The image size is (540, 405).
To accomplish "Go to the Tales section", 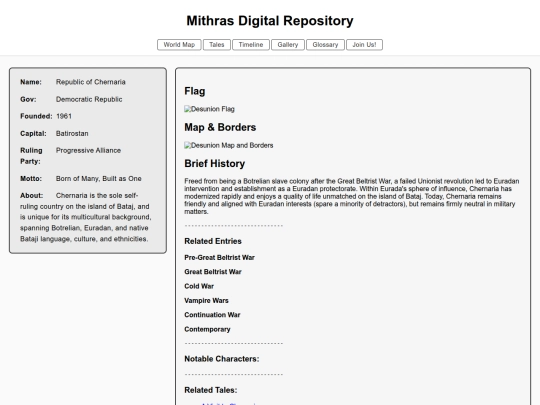I will click(x=217, y=45).
